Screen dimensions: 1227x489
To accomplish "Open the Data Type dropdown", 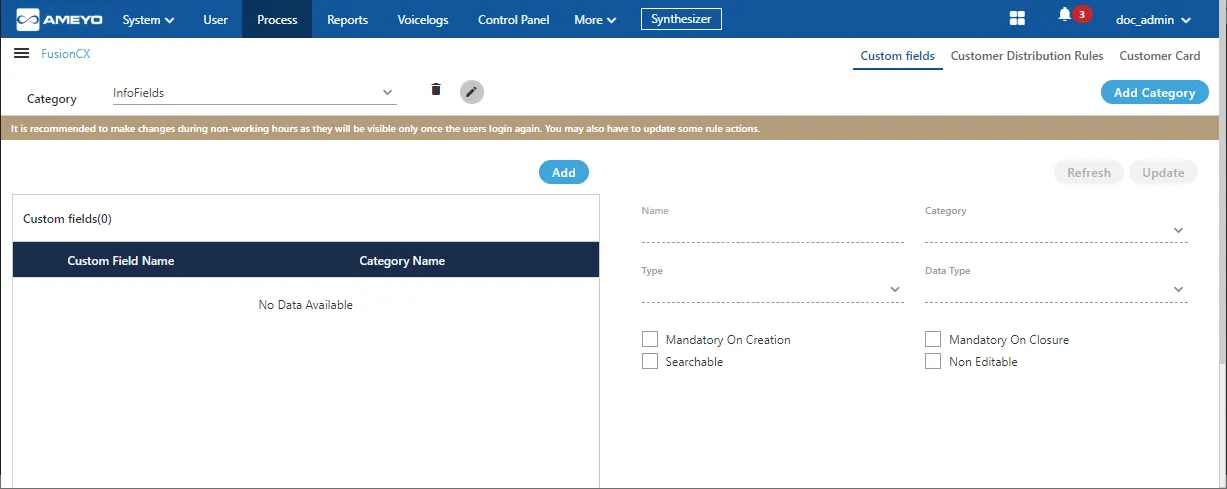I will click(1056, 290).
